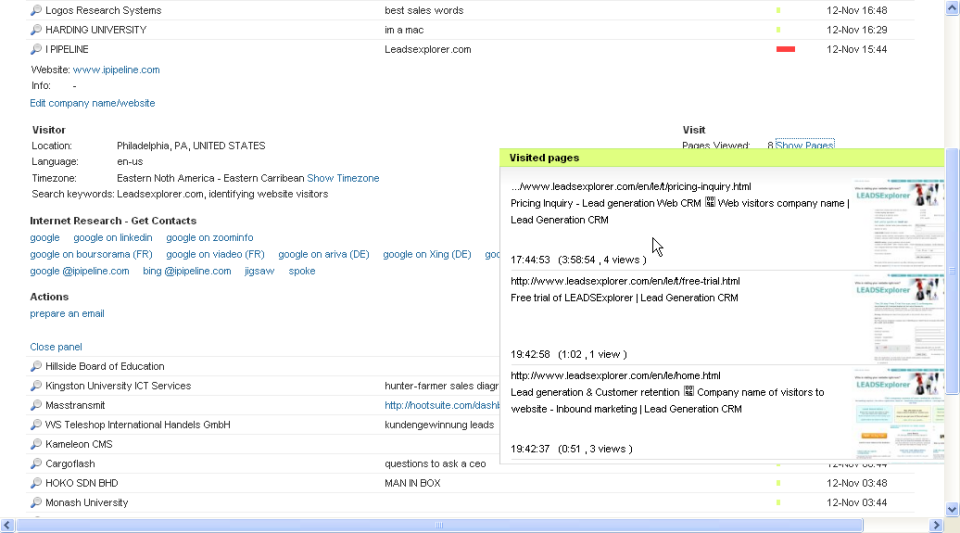Click free-trial page thumbnail
960x533 pixels.
pos(899,318)
